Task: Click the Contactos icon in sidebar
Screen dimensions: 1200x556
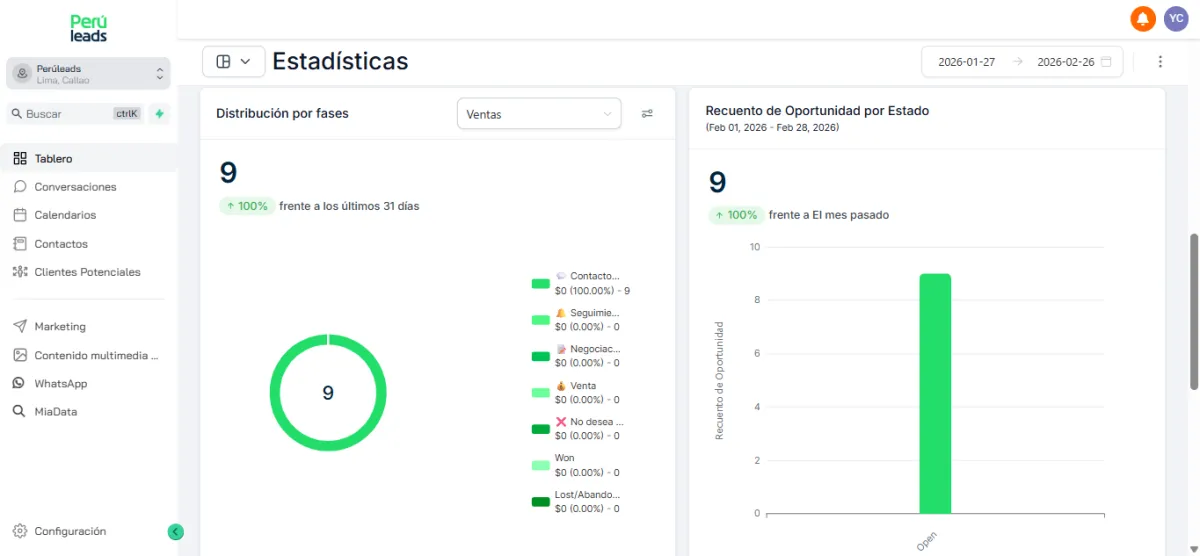Action: (20, 243)
